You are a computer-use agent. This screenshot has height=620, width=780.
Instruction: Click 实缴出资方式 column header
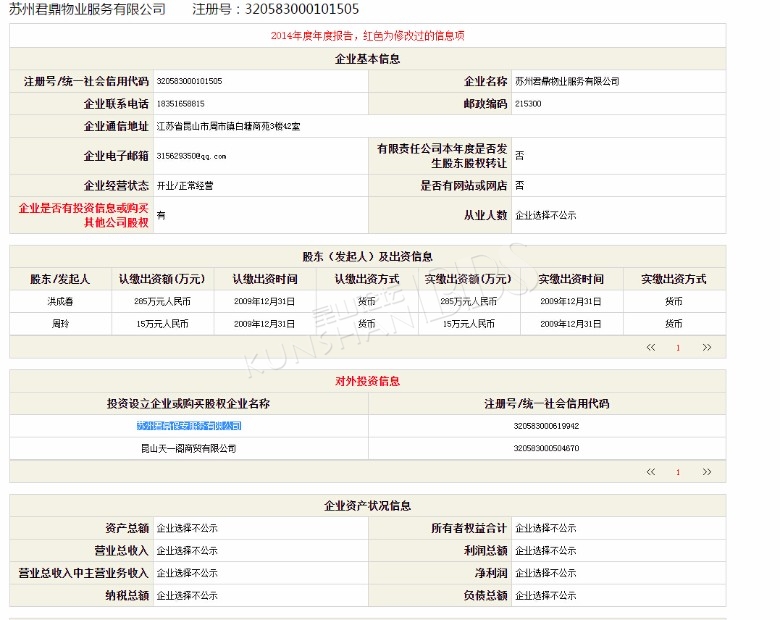(674, 279)
